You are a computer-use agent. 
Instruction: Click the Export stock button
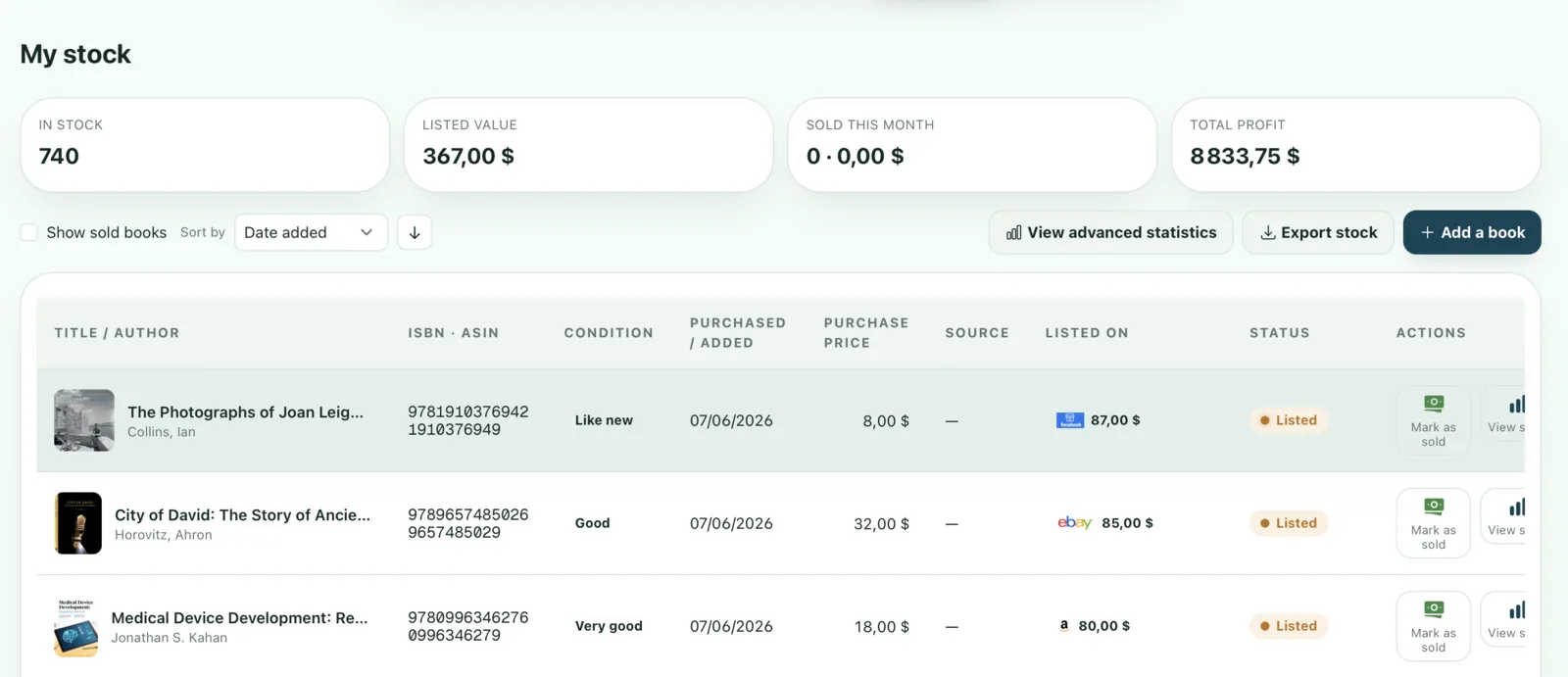click(1318, 232)
